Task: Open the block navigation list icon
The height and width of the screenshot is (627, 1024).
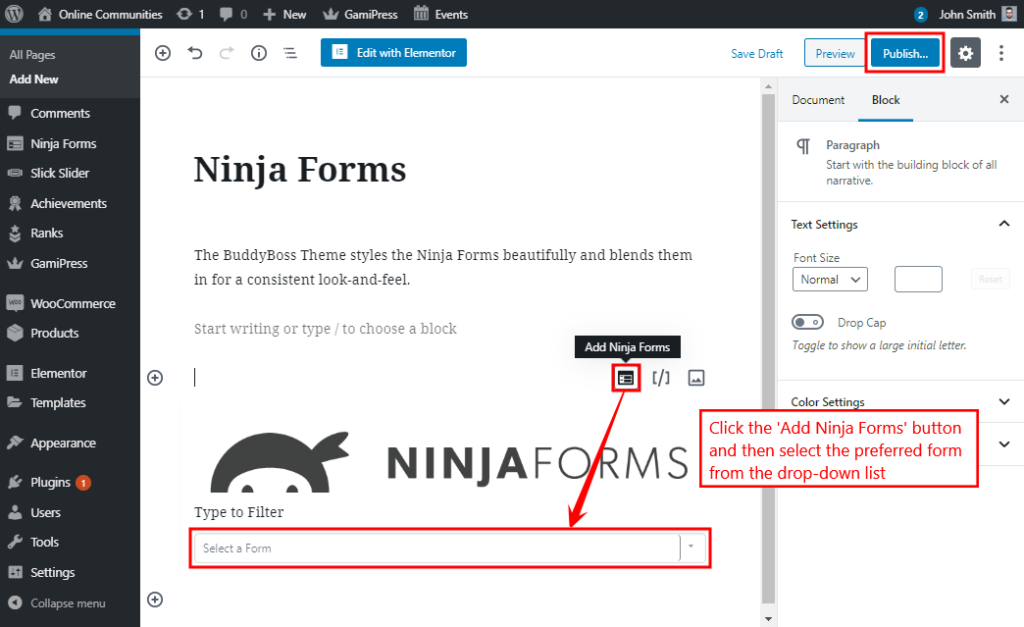Action: pyautogui.click(x=290, y=52)
